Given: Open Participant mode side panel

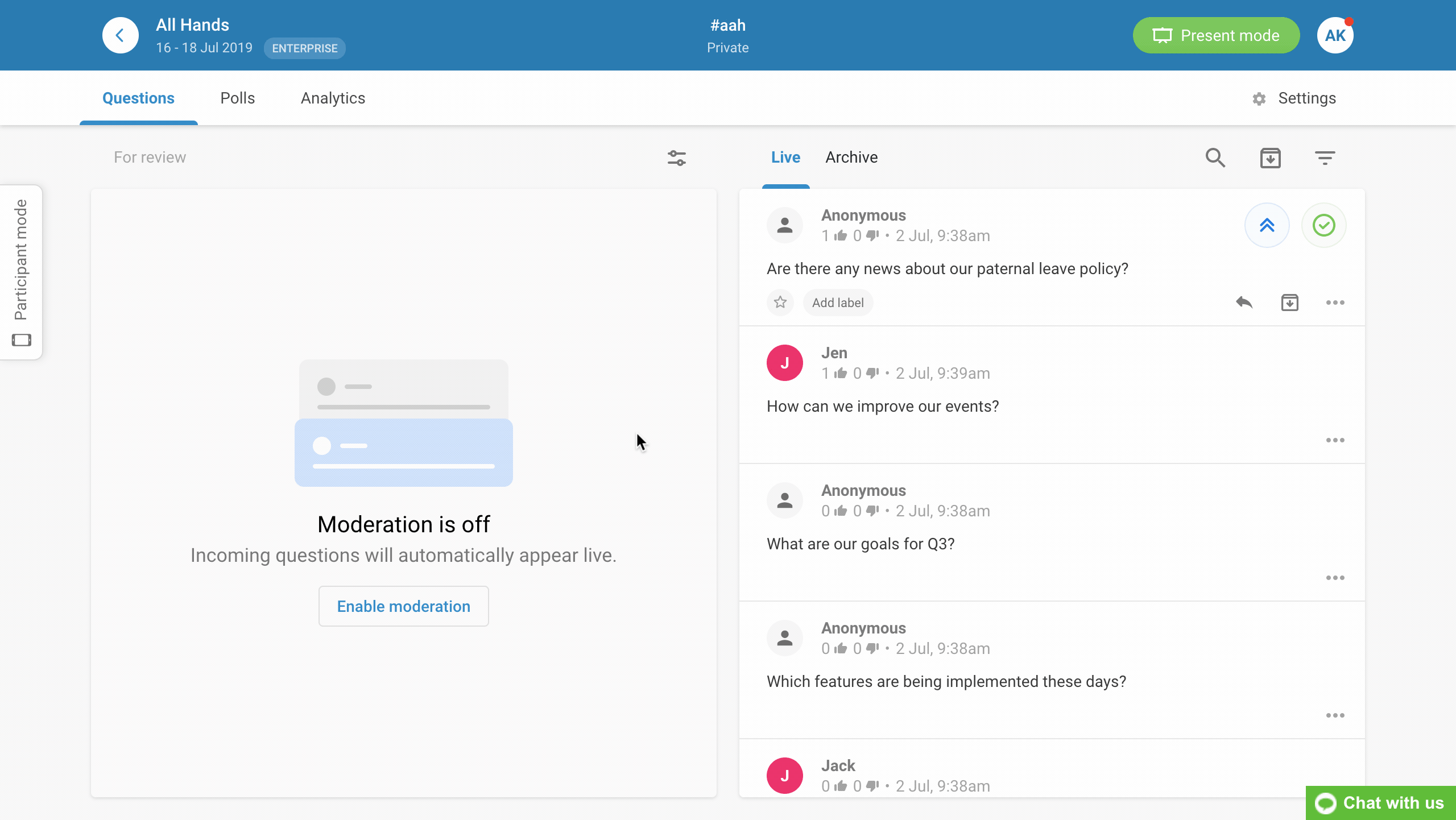Looking at the screenshot, I should pos(21,272).
